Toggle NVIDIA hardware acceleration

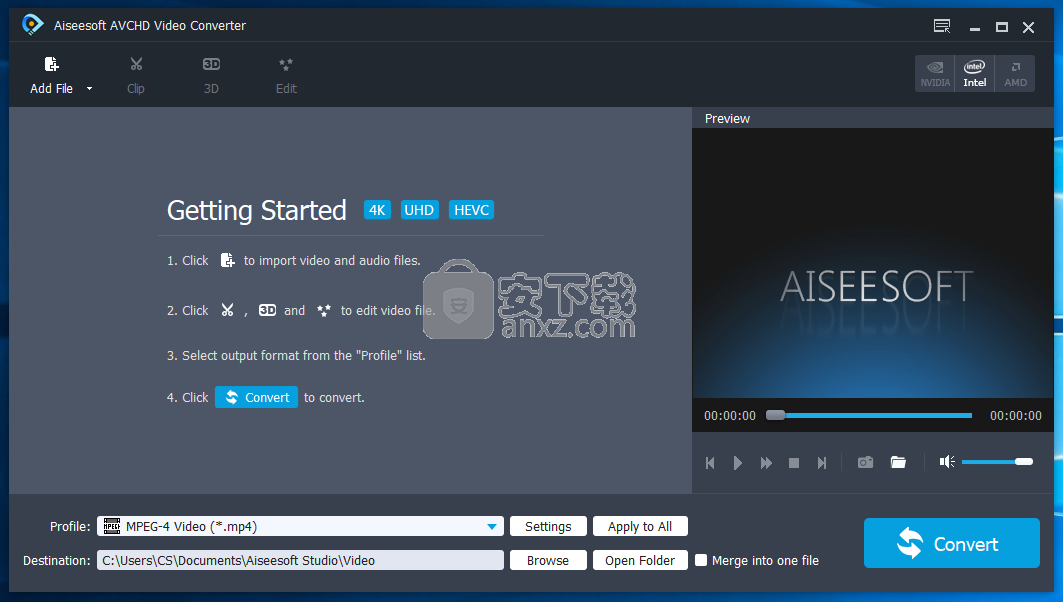(935, 73)
